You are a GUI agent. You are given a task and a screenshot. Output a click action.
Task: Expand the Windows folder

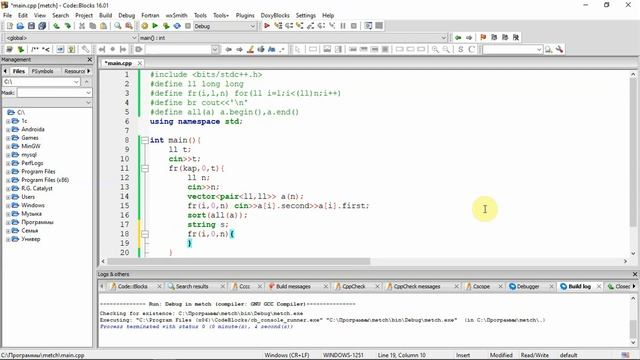pyautogui.click(x=8, y=206)
